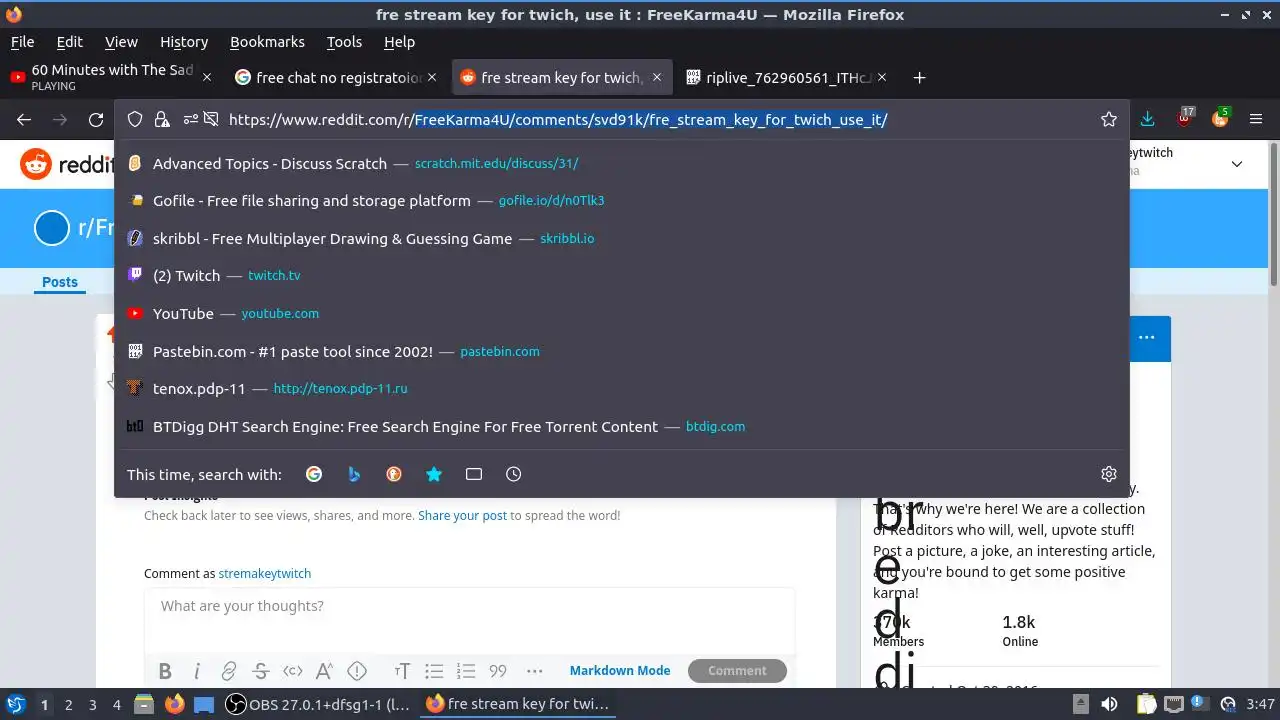
Task: Select the Advanced Topics Discuss Scratch suggestion
Action: 622,163
